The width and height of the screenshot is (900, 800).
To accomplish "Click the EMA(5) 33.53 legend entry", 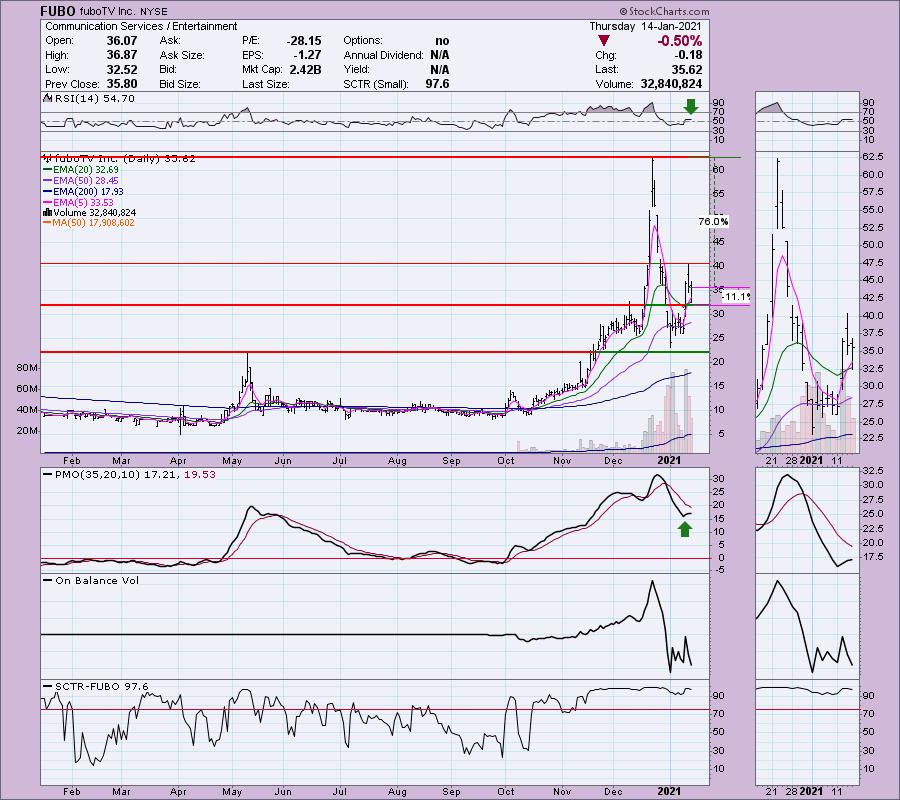I will point(79,203).
